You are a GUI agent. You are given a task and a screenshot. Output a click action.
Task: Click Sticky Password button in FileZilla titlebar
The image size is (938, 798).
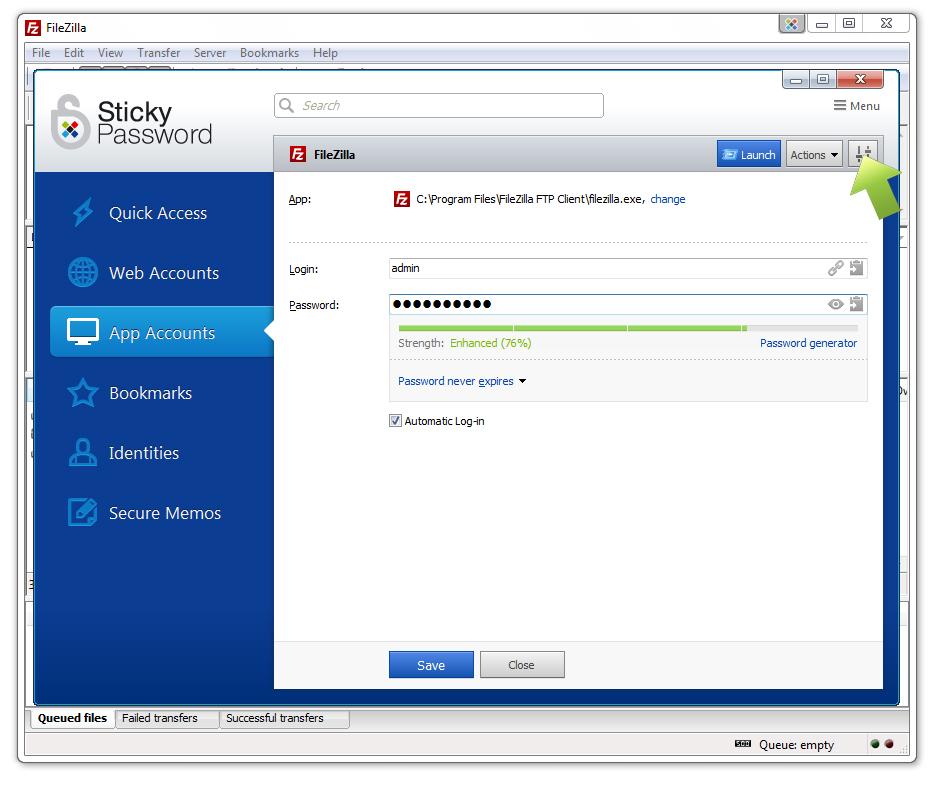point(791,24)
